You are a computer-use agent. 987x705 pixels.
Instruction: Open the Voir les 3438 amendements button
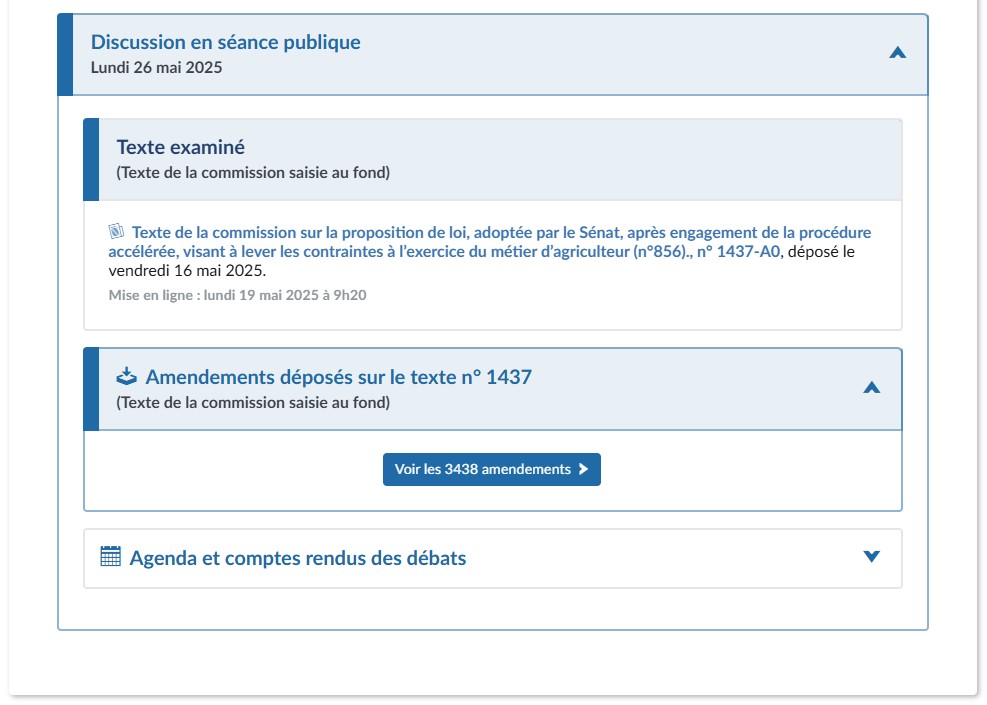(492, 469)
